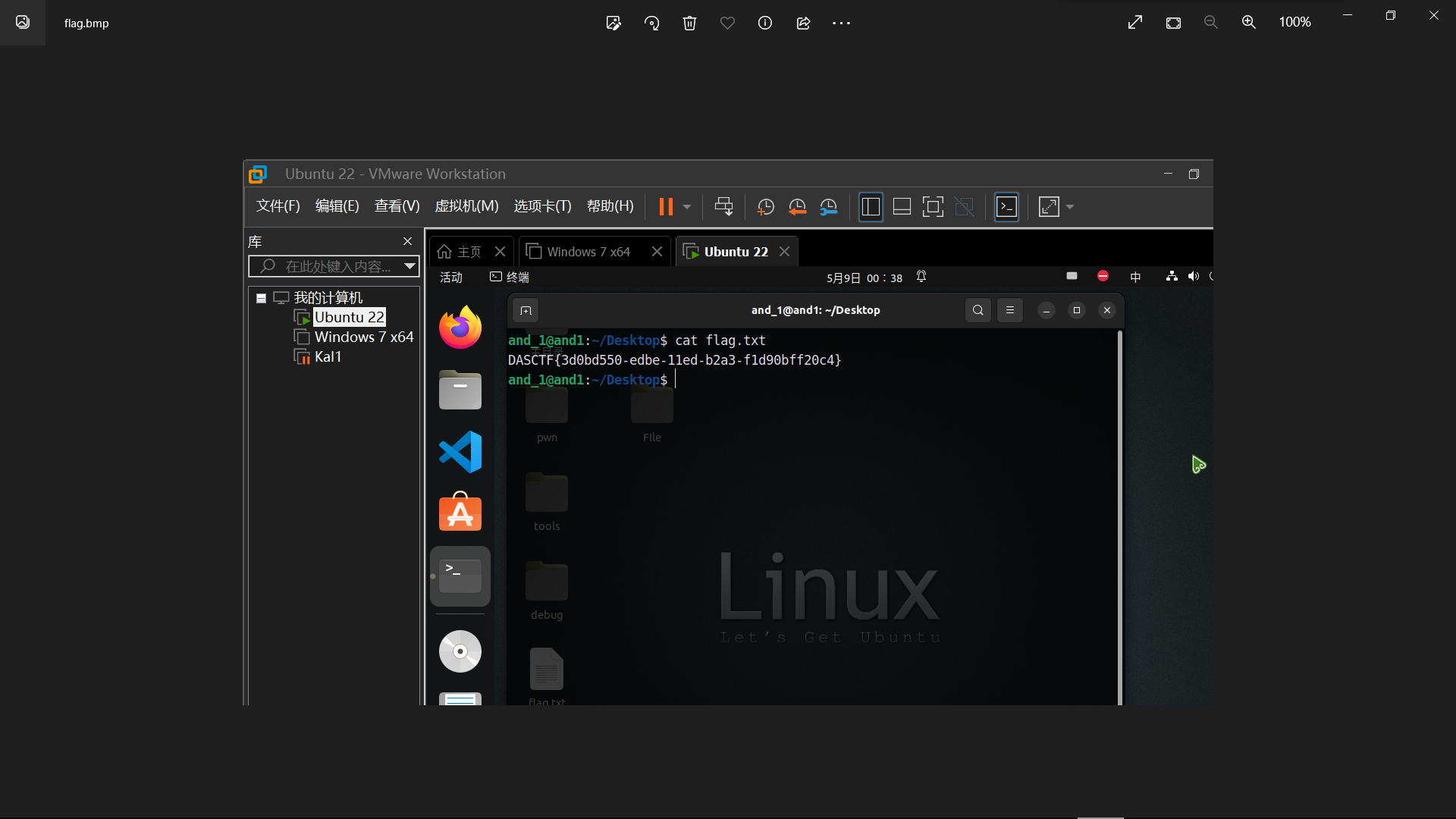Add image to favorites with heart
This screenshot has height=819, width=1456.
point(727,23)
